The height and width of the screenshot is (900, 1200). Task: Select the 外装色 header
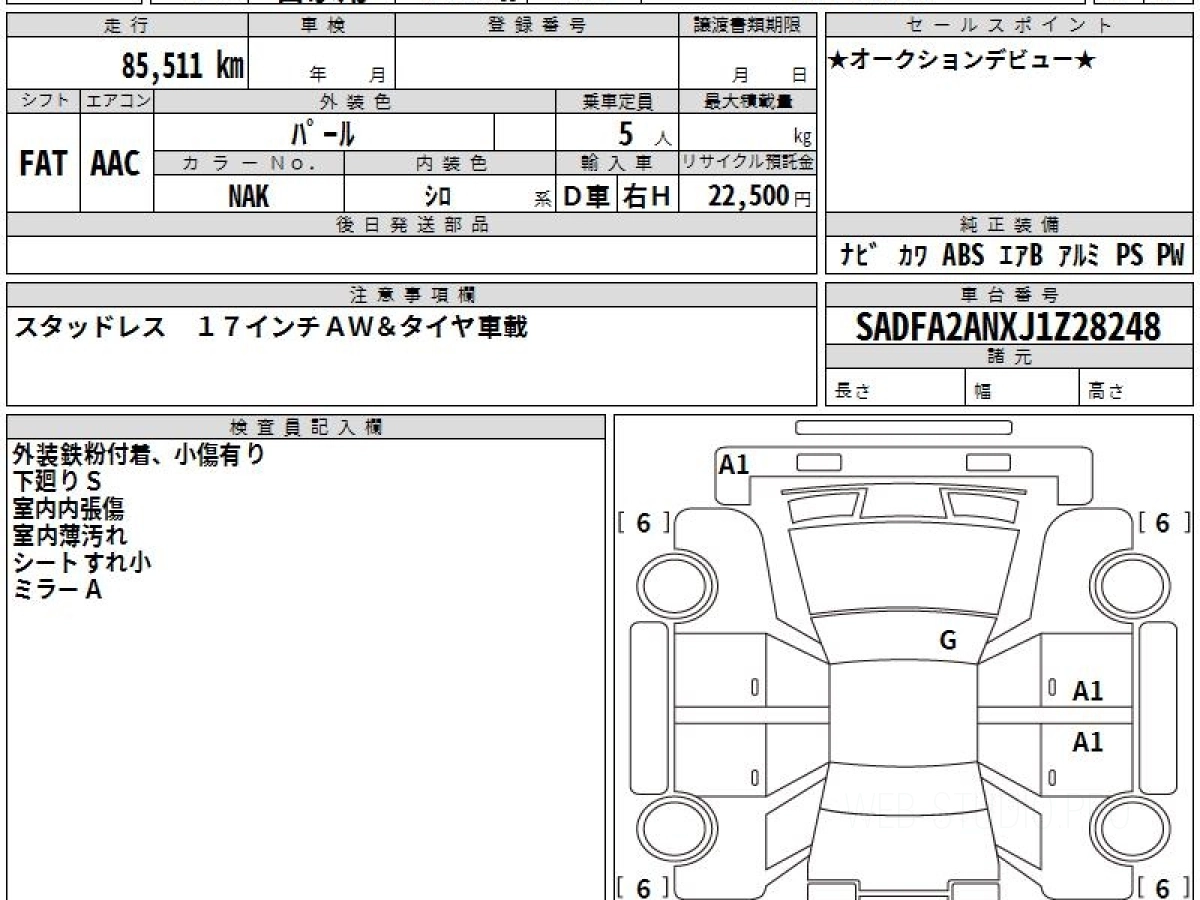(x=355, y=101)
